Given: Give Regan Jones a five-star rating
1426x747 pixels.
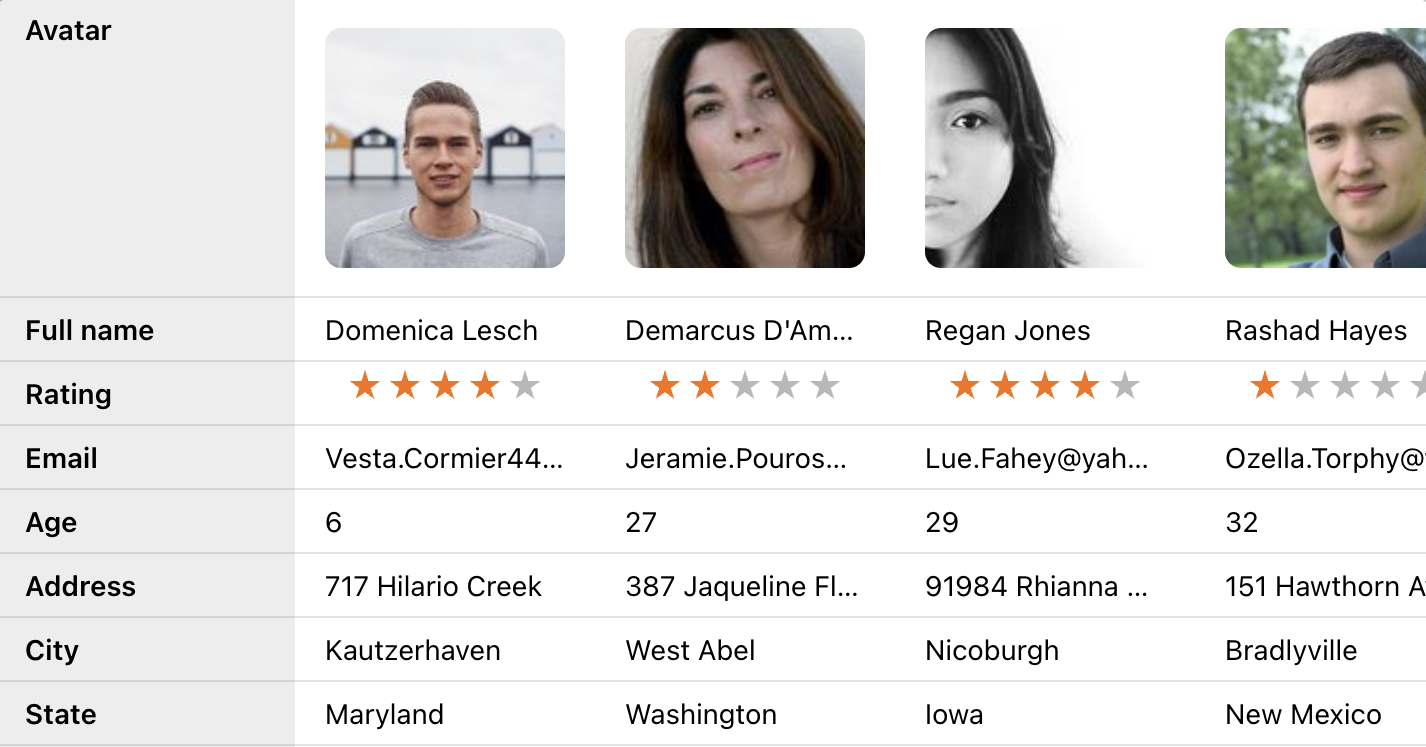Looking at the screenshot, I should (1125, 386).
